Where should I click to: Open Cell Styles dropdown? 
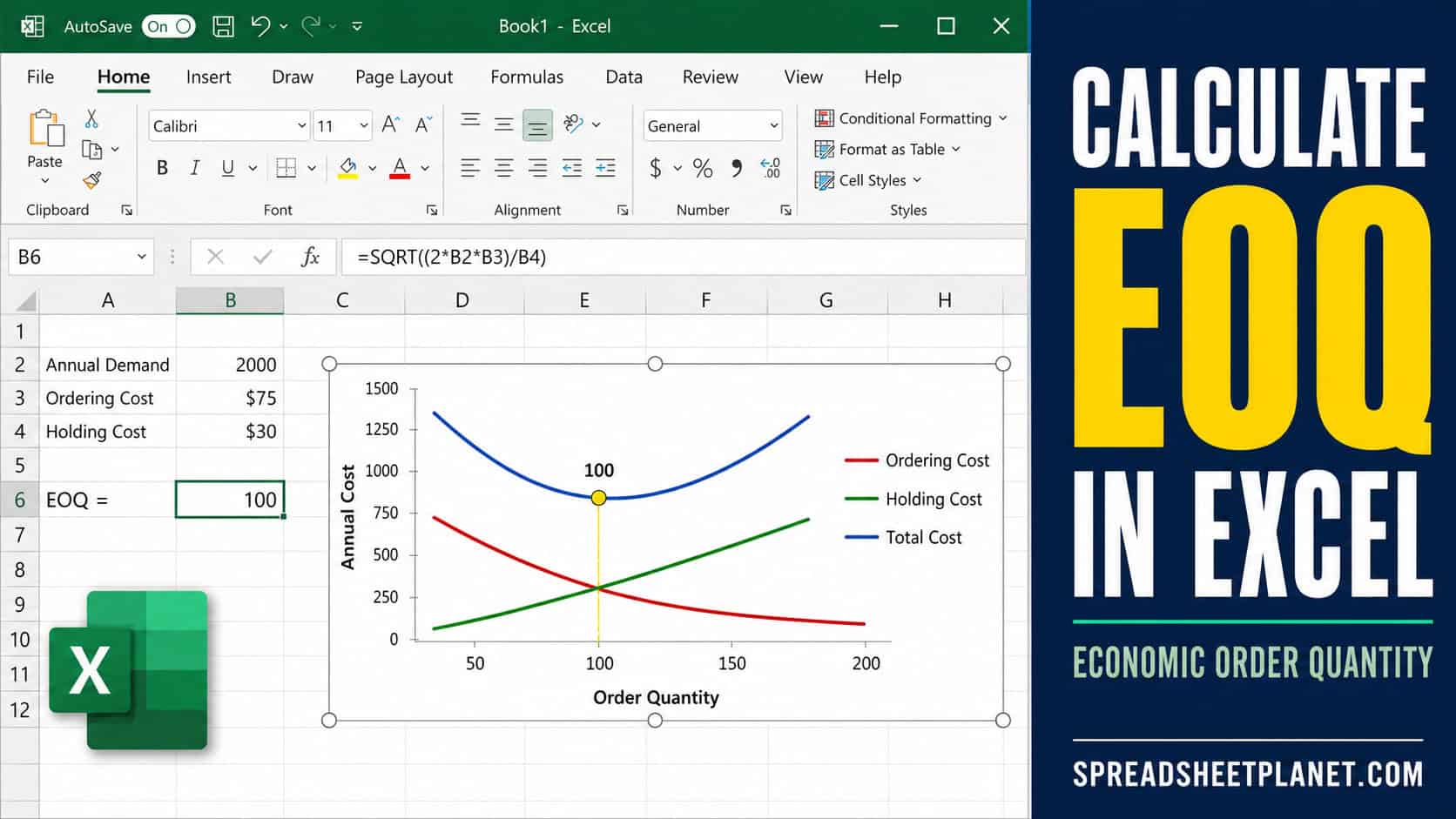pyautogui.click(x=868, y=180)
